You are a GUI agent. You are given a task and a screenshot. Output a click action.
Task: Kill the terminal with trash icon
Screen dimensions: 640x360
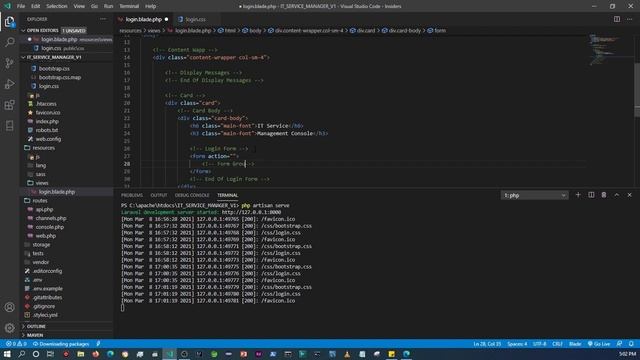click(604, 195)
